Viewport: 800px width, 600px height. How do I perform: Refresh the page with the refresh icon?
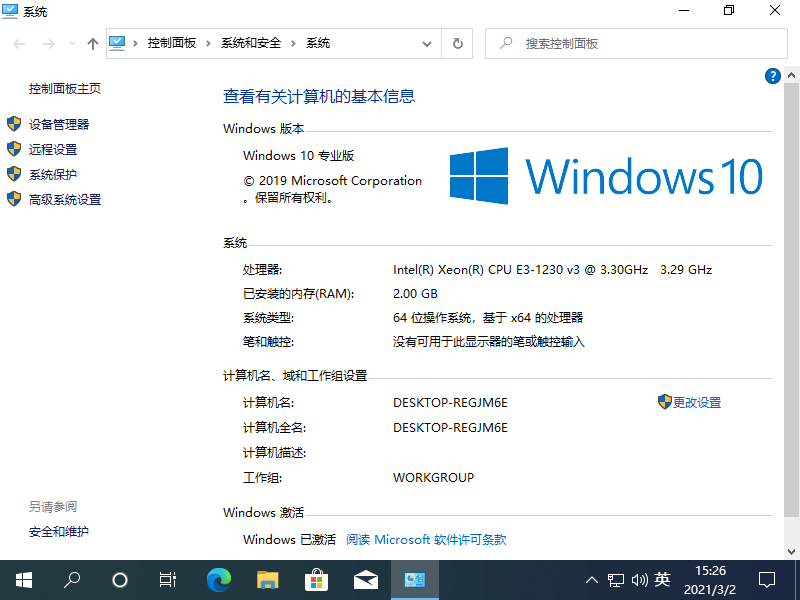point(457,43)
